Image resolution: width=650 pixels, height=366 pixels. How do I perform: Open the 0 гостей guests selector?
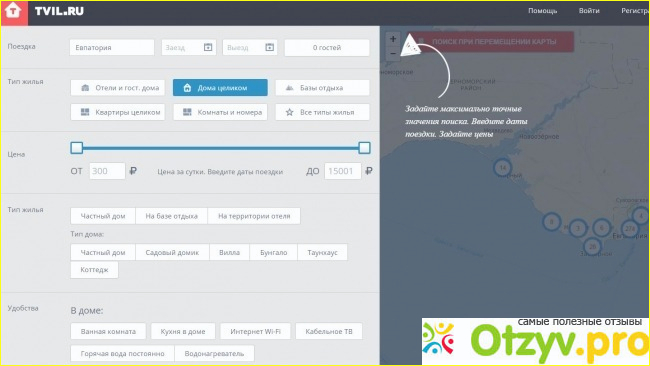point(327,48)
